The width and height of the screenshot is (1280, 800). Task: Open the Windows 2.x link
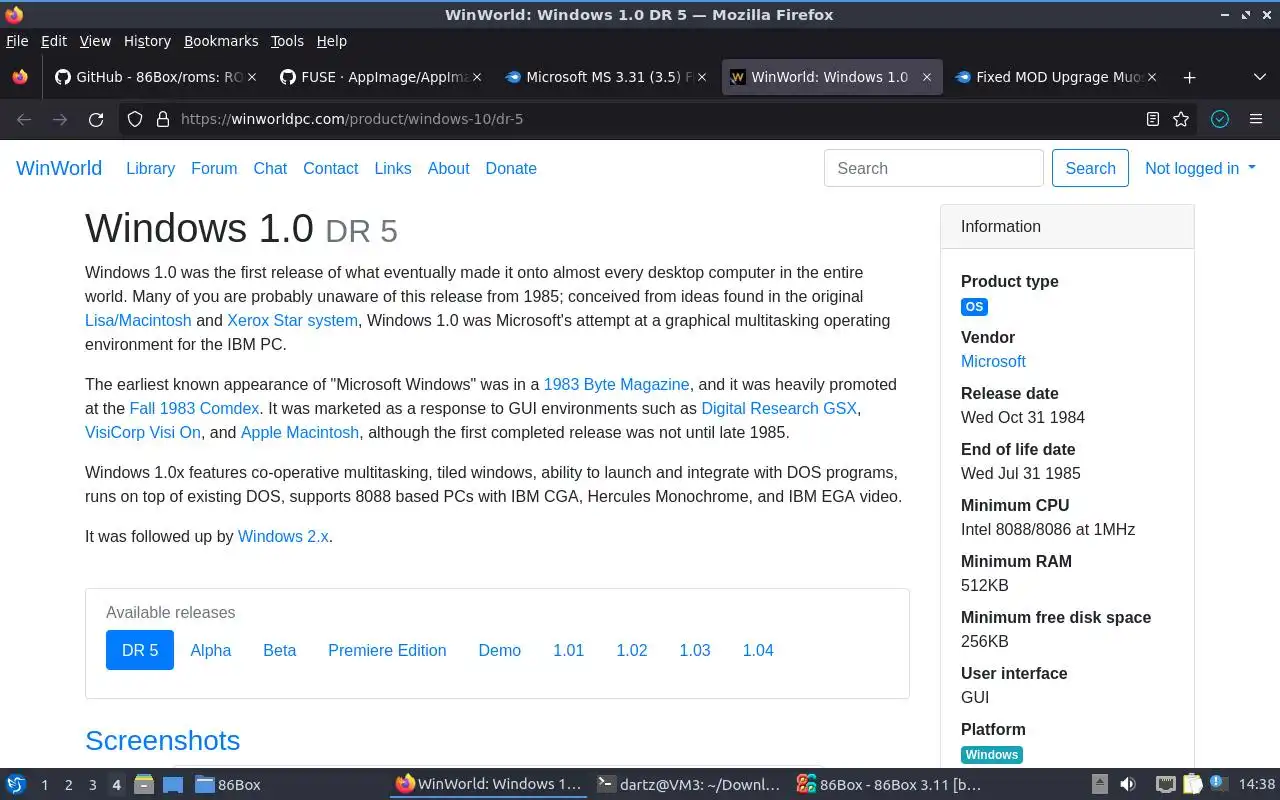click(x=283, y=536)
